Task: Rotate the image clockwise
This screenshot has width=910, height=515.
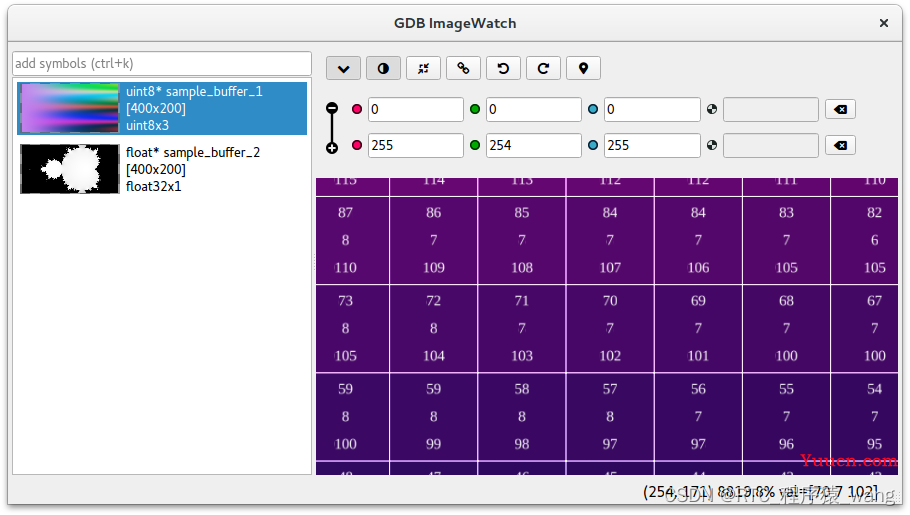Action: pyautogui.click(x=543, y=69)
